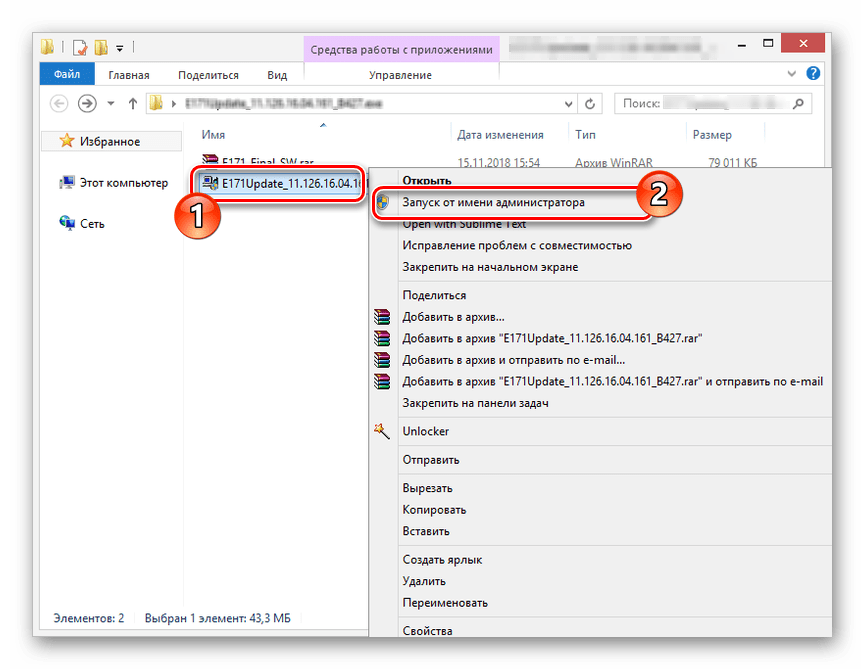Open recent locations dropdown arrow

[111, 103]
